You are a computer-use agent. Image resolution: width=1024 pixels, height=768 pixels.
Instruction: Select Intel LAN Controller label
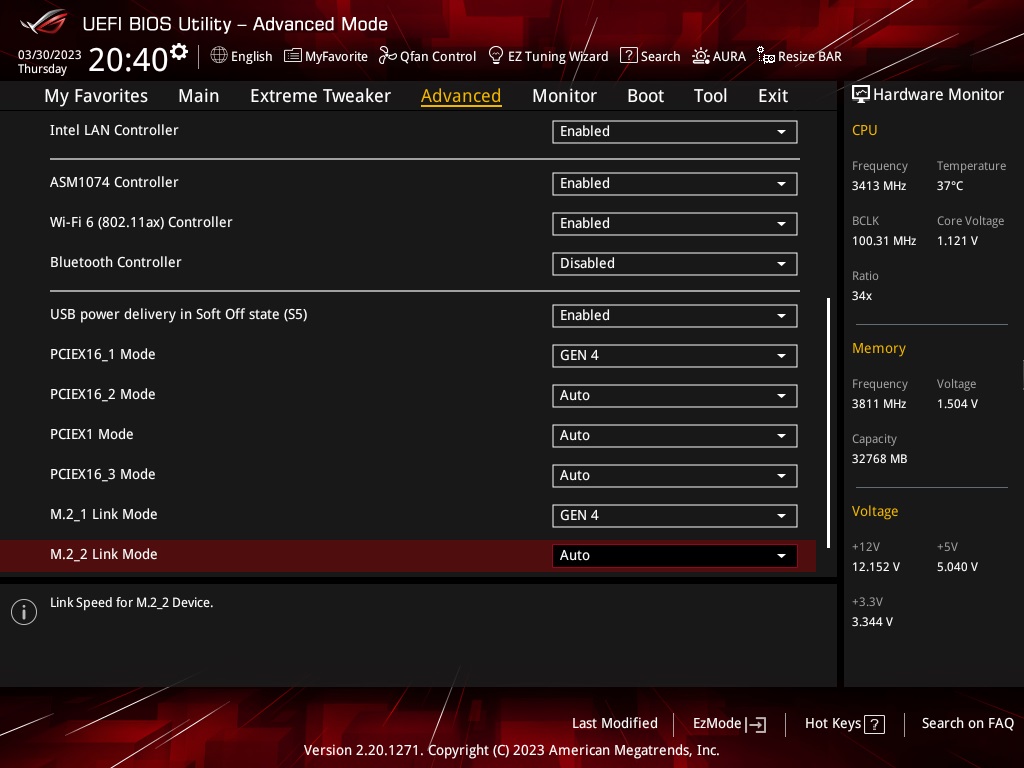pos(114,130)
